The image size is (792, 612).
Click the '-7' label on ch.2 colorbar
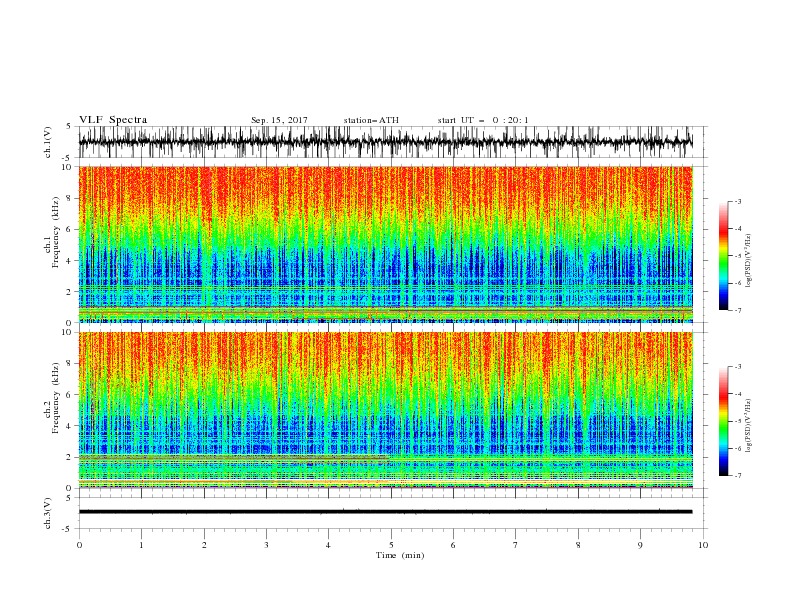(737, 476)
